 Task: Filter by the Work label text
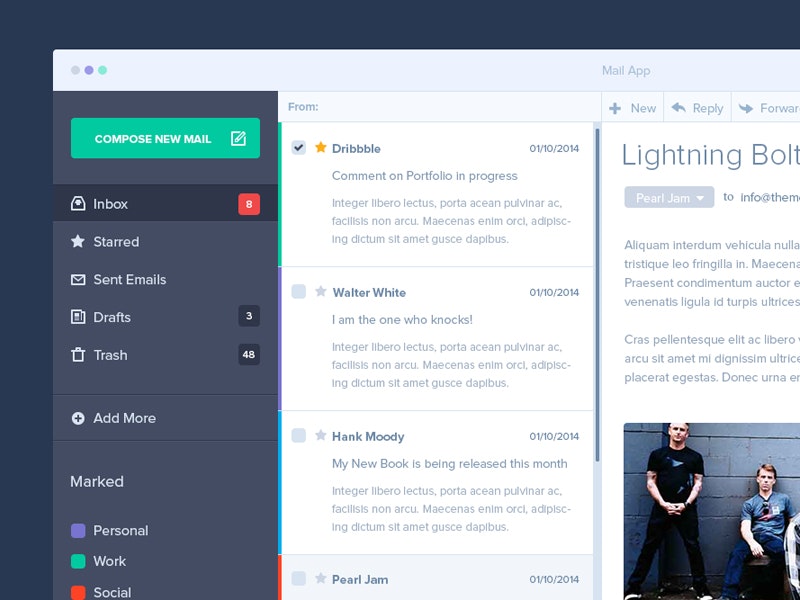[110, 561]
